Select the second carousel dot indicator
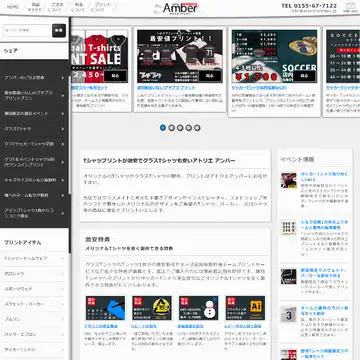Screen dimensions: 360x360 (172, 128)
